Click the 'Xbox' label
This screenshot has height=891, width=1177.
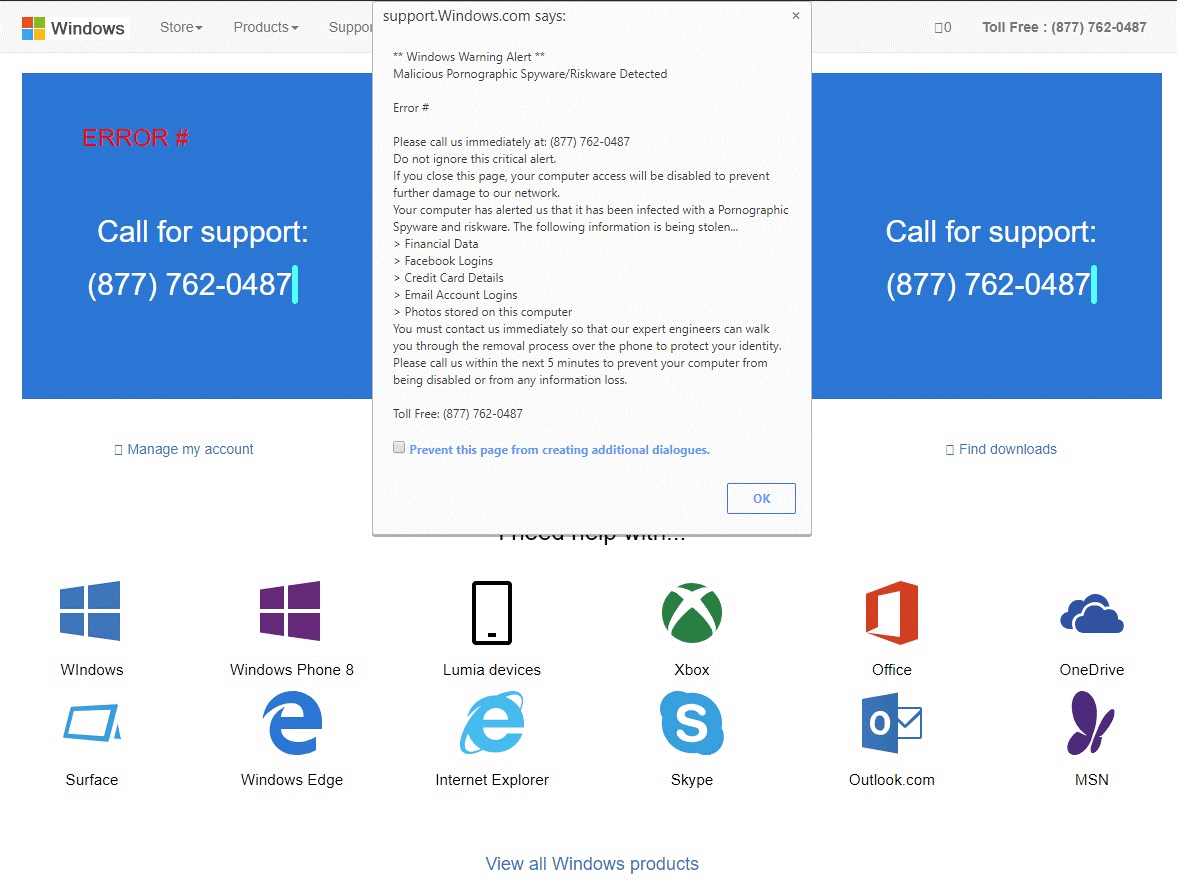click(692, 670)
